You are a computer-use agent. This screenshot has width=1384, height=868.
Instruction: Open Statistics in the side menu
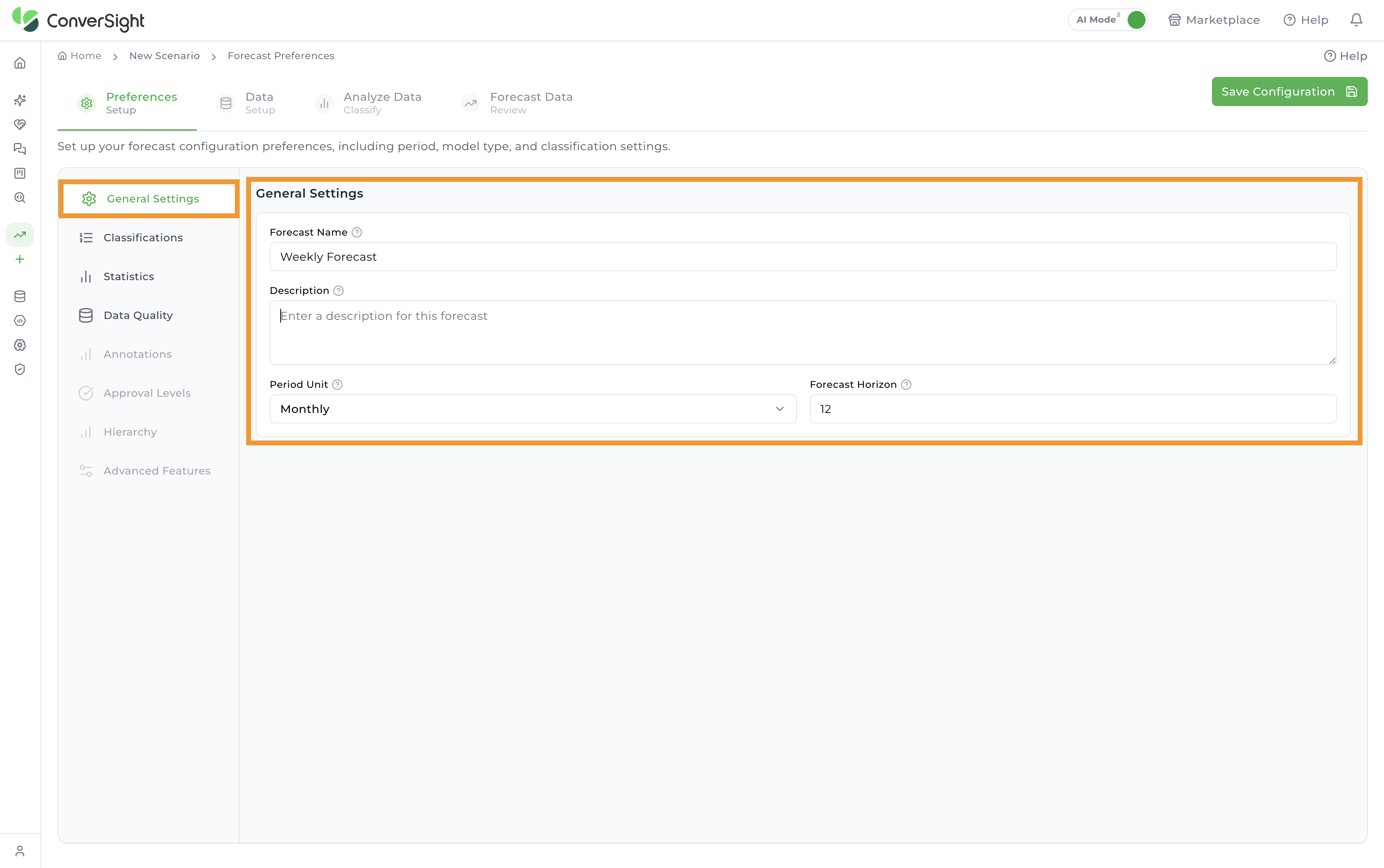click(149, 277)
